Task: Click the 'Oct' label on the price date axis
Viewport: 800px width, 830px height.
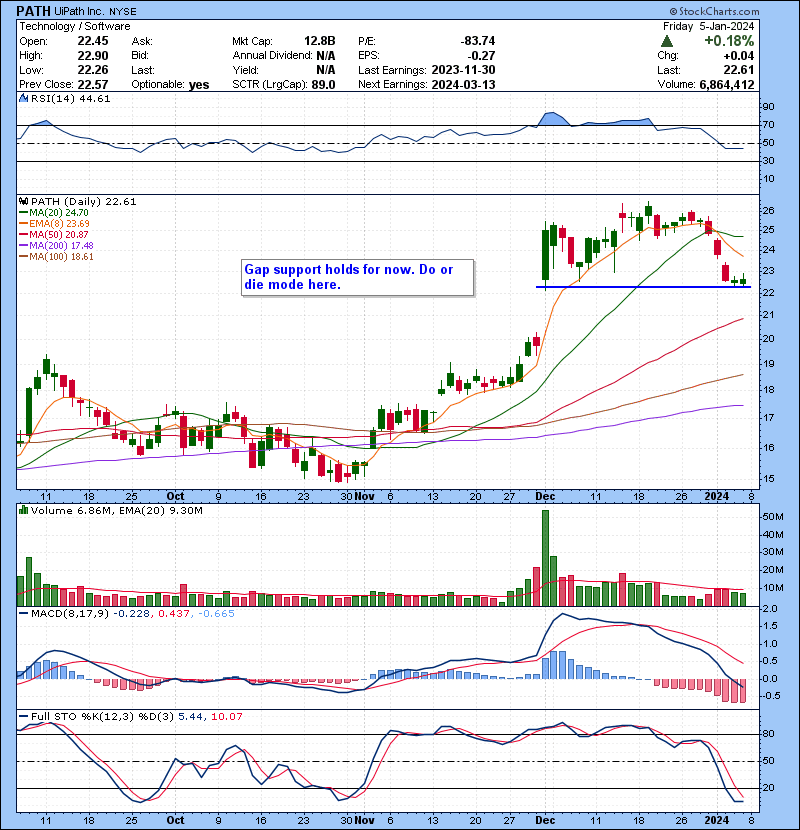Action: coord(175,497)
